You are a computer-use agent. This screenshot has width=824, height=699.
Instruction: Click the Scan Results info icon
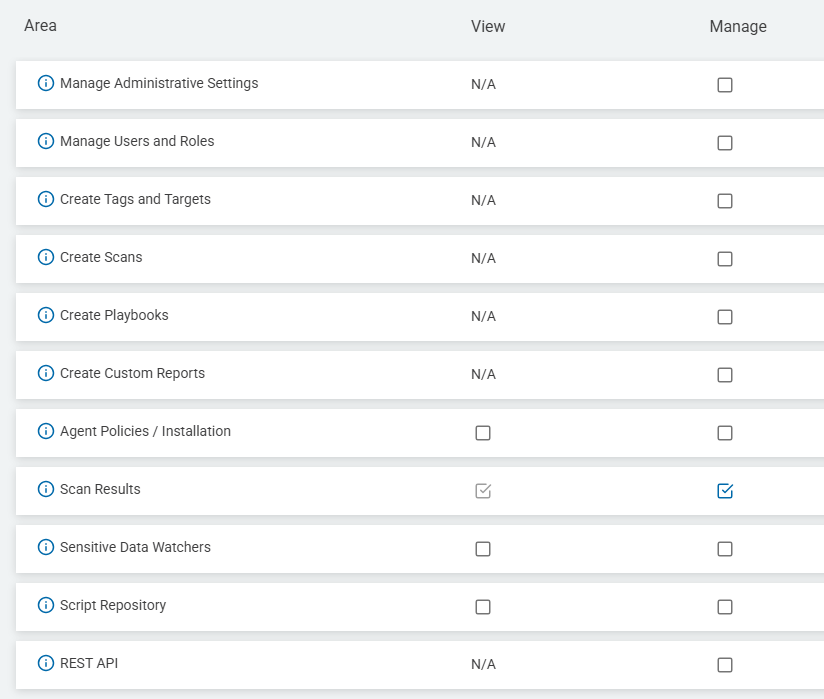[45, 490]
